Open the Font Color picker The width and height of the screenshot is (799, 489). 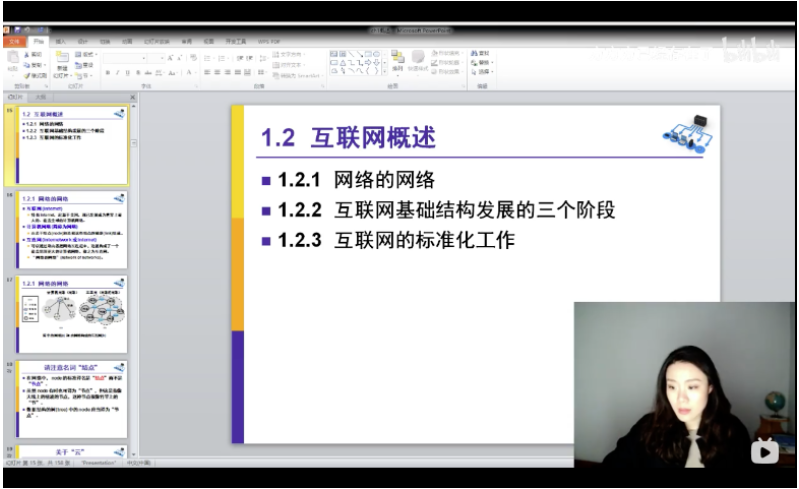[x=190, y=73]
